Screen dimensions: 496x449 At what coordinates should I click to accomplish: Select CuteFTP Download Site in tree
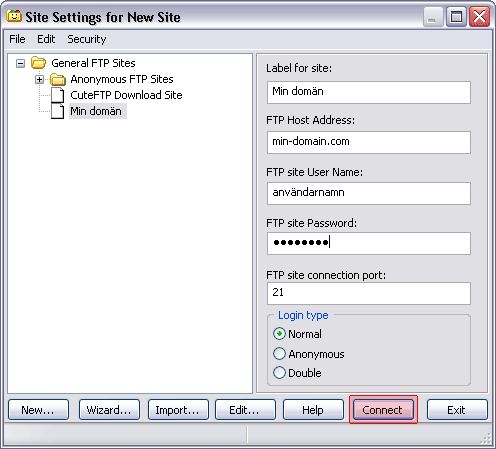pyautogui.click(x=126, y=95)
